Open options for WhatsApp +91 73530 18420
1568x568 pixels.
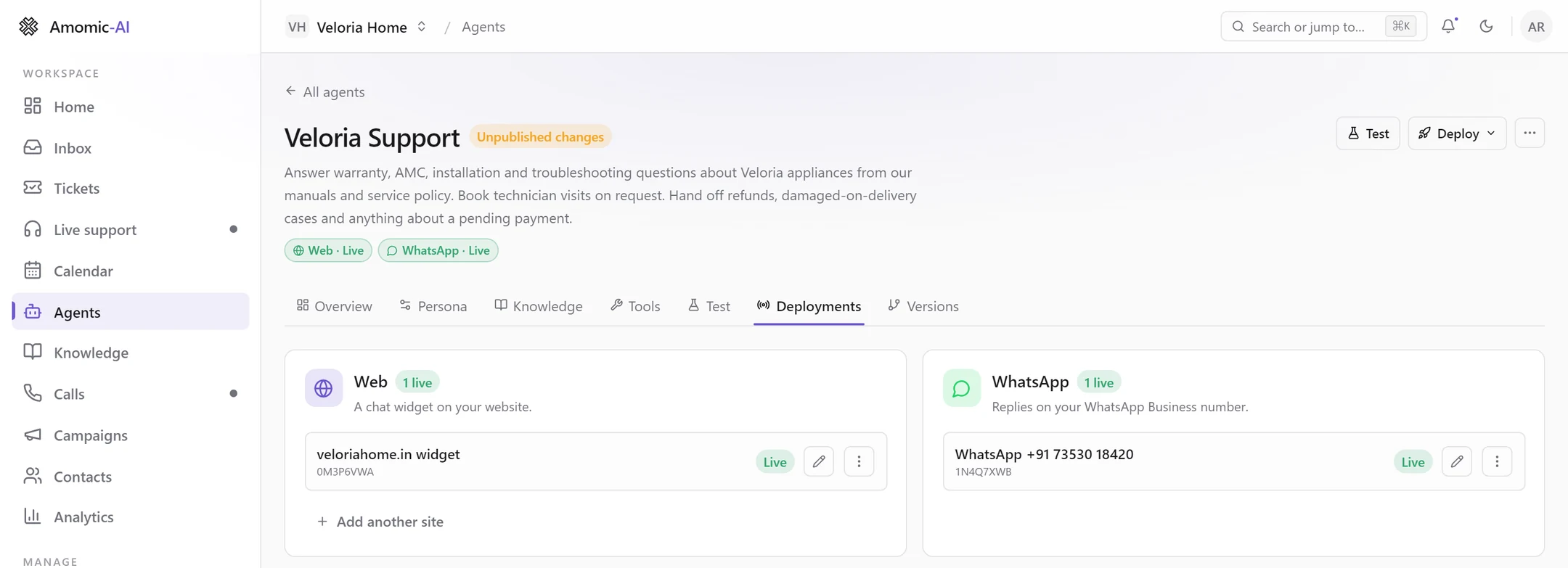pyautogui.click(x=1497, y=461)
